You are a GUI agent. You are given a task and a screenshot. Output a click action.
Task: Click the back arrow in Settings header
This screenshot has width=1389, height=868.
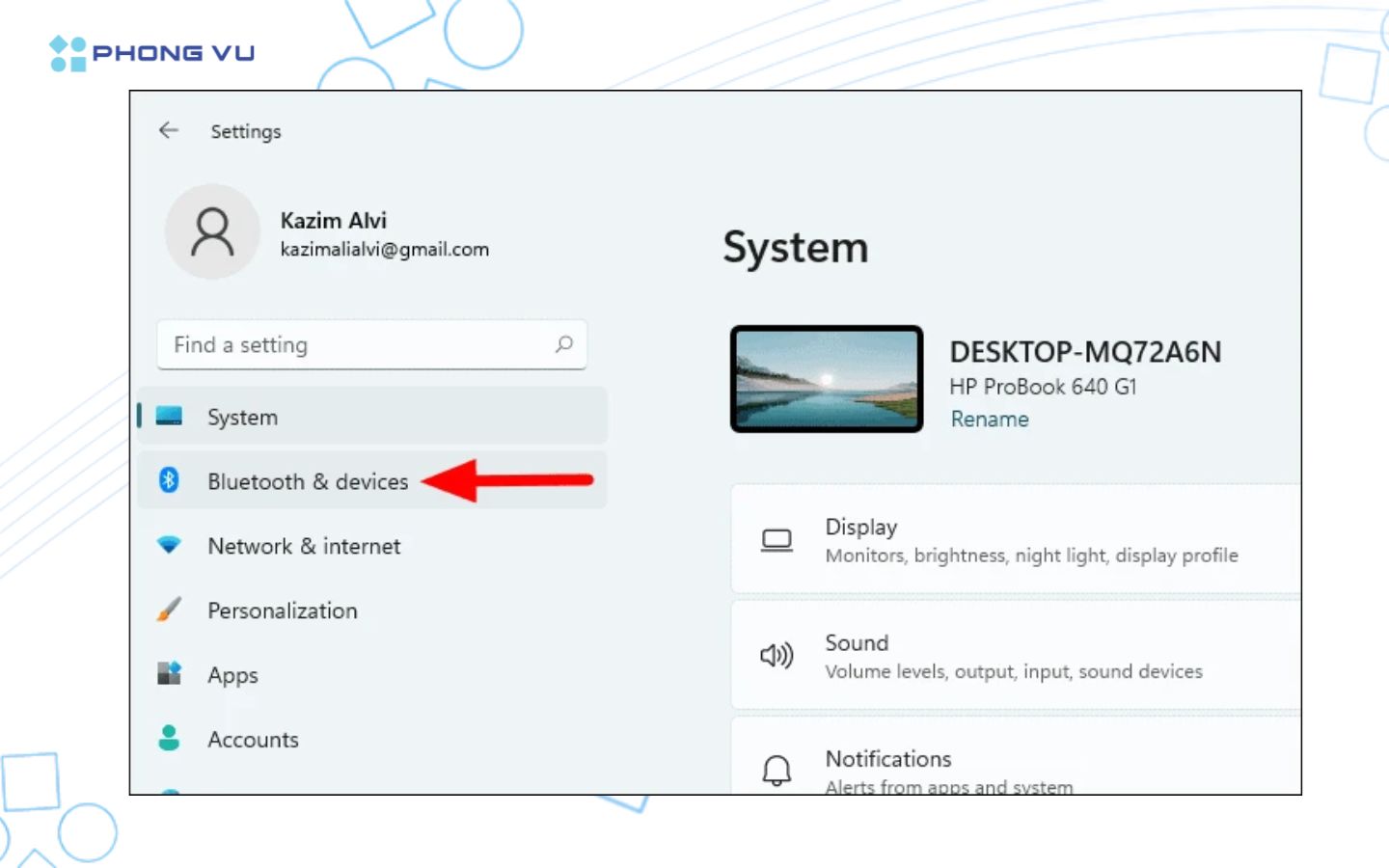(x=169, y=130)
